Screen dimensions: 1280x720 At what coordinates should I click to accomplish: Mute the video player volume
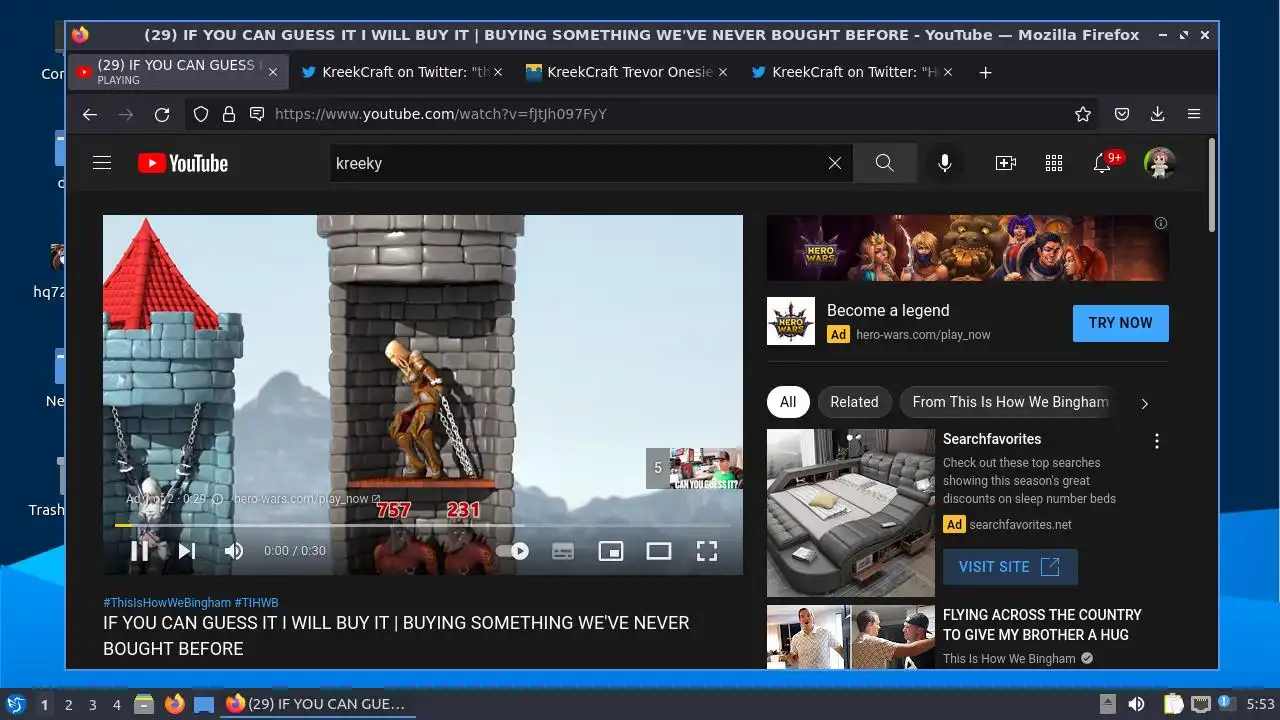pos(234,550)
